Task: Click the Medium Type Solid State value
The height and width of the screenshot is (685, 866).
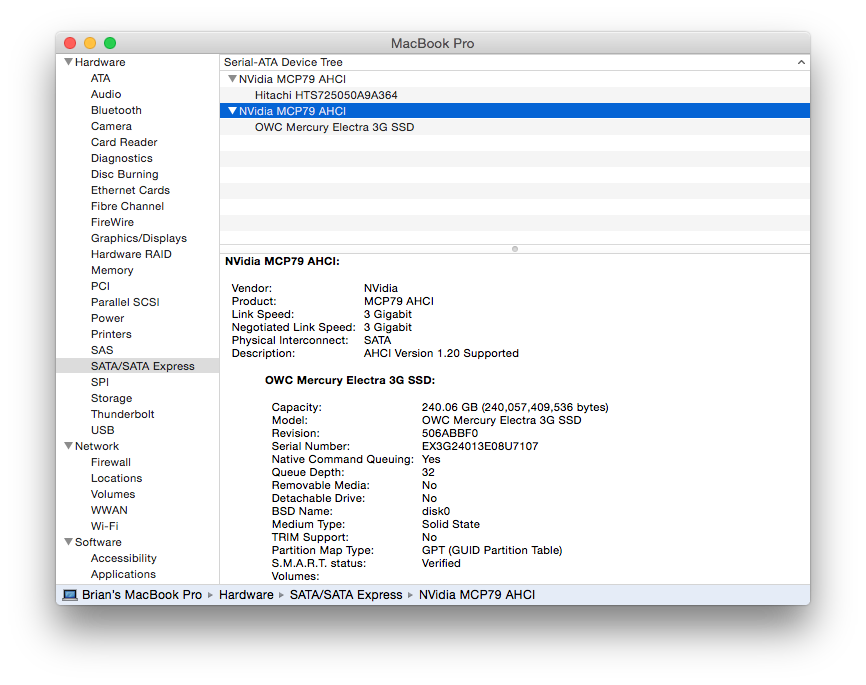Action: coord(451,524)
